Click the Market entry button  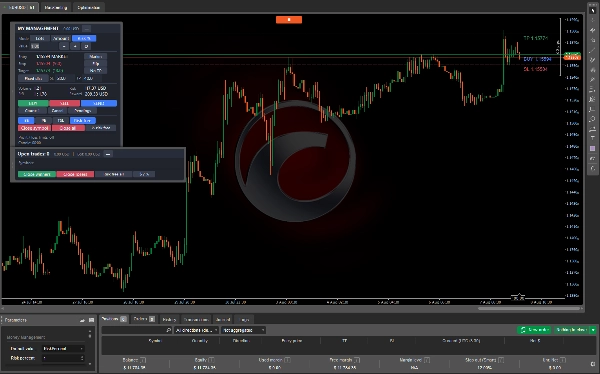click(95, 56)
